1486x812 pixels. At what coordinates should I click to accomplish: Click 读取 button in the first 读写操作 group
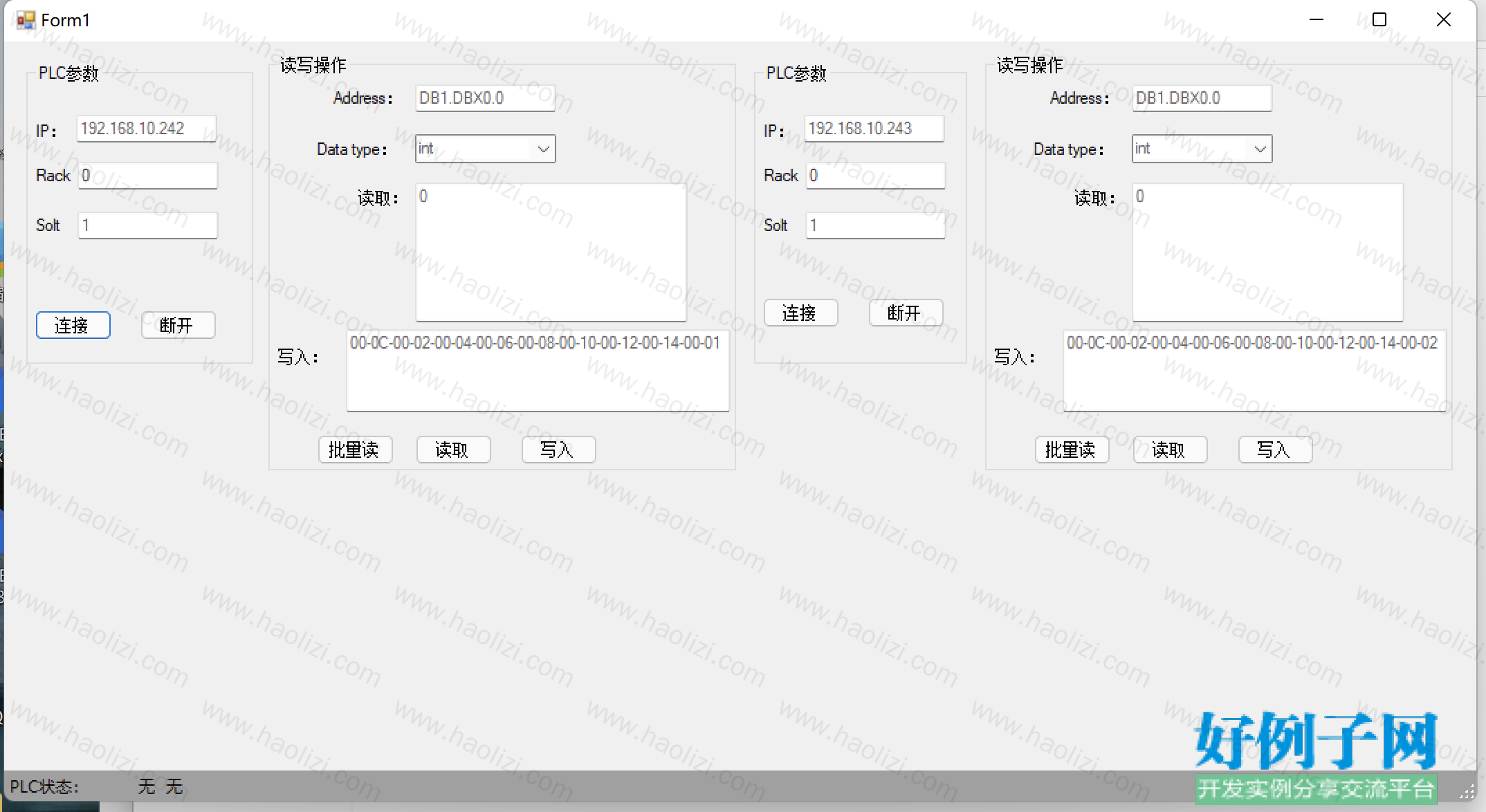tap(453, 450)
